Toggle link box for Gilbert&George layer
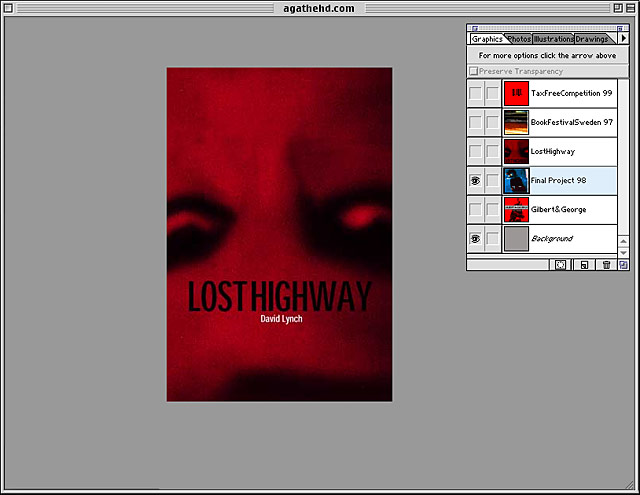 (493, 209)
